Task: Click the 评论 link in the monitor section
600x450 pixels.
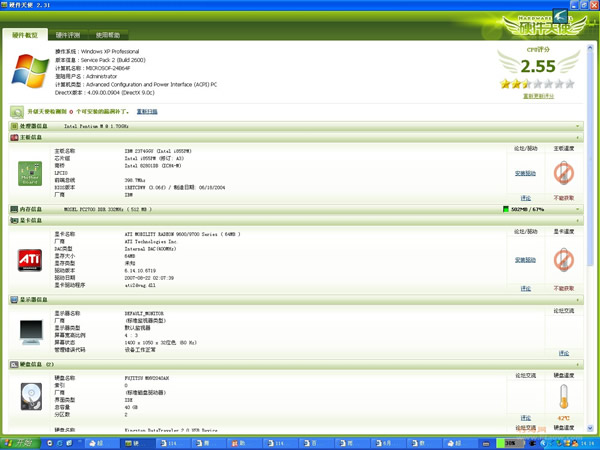Action: [564, 353]
